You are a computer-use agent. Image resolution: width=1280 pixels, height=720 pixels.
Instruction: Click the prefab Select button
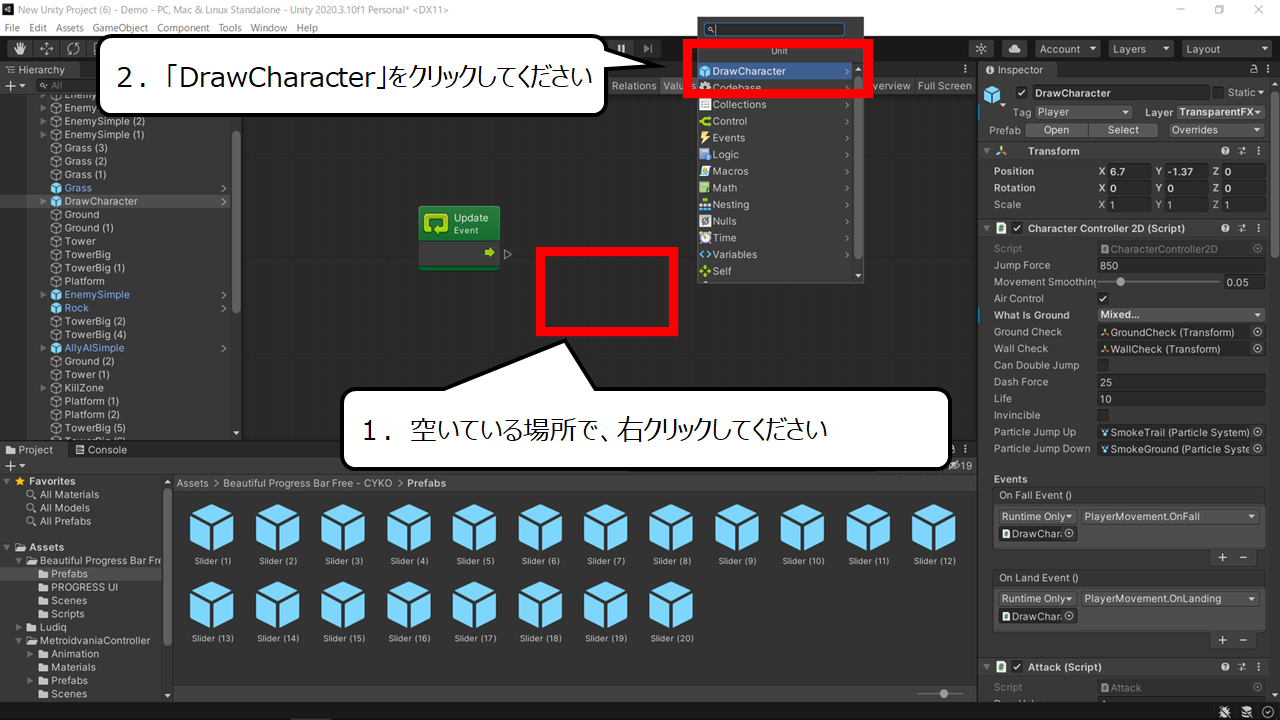[x=1123, y=130]
